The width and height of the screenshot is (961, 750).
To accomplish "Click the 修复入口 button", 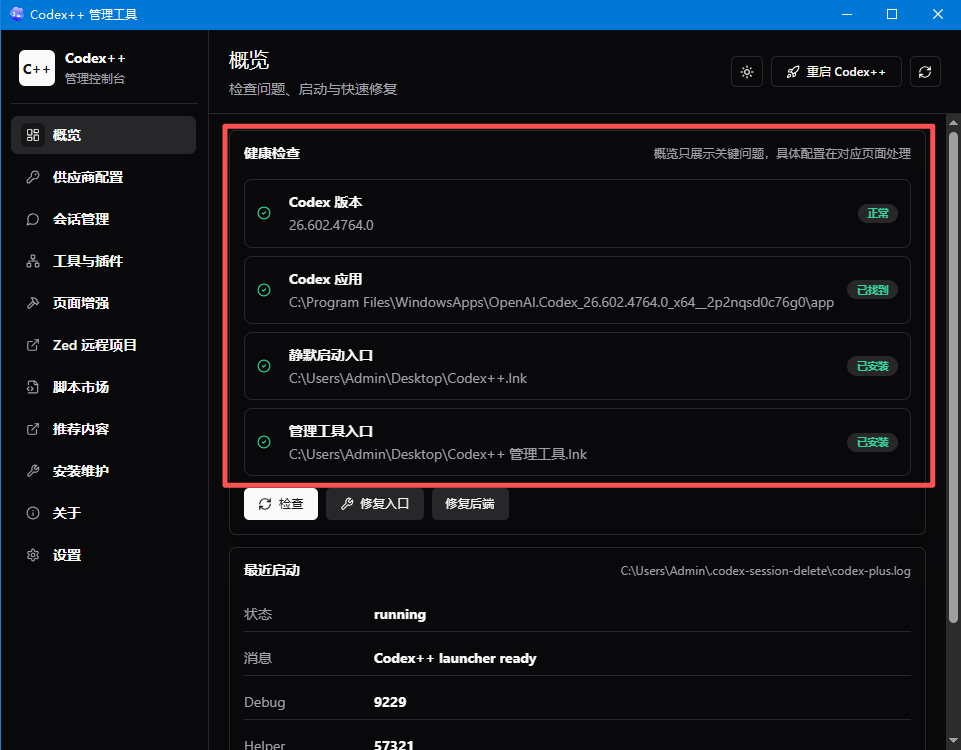I will tap(374, 504).
